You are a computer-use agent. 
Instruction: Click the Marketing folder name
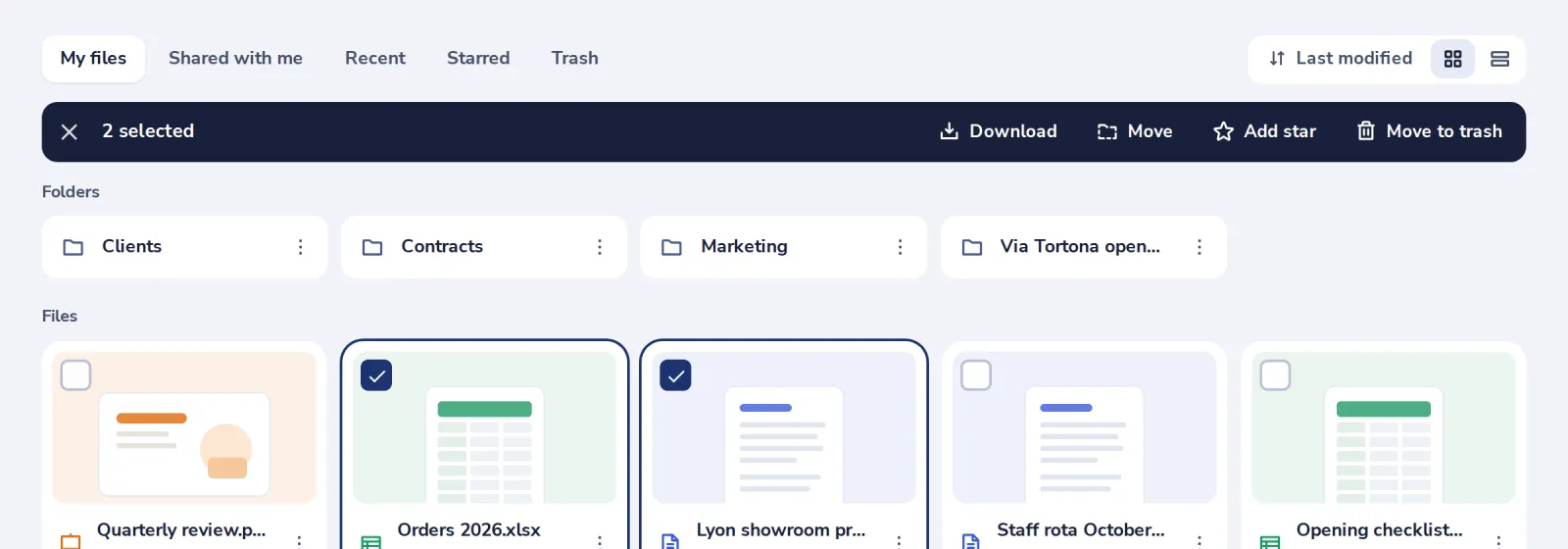click(x=744, y=247)
